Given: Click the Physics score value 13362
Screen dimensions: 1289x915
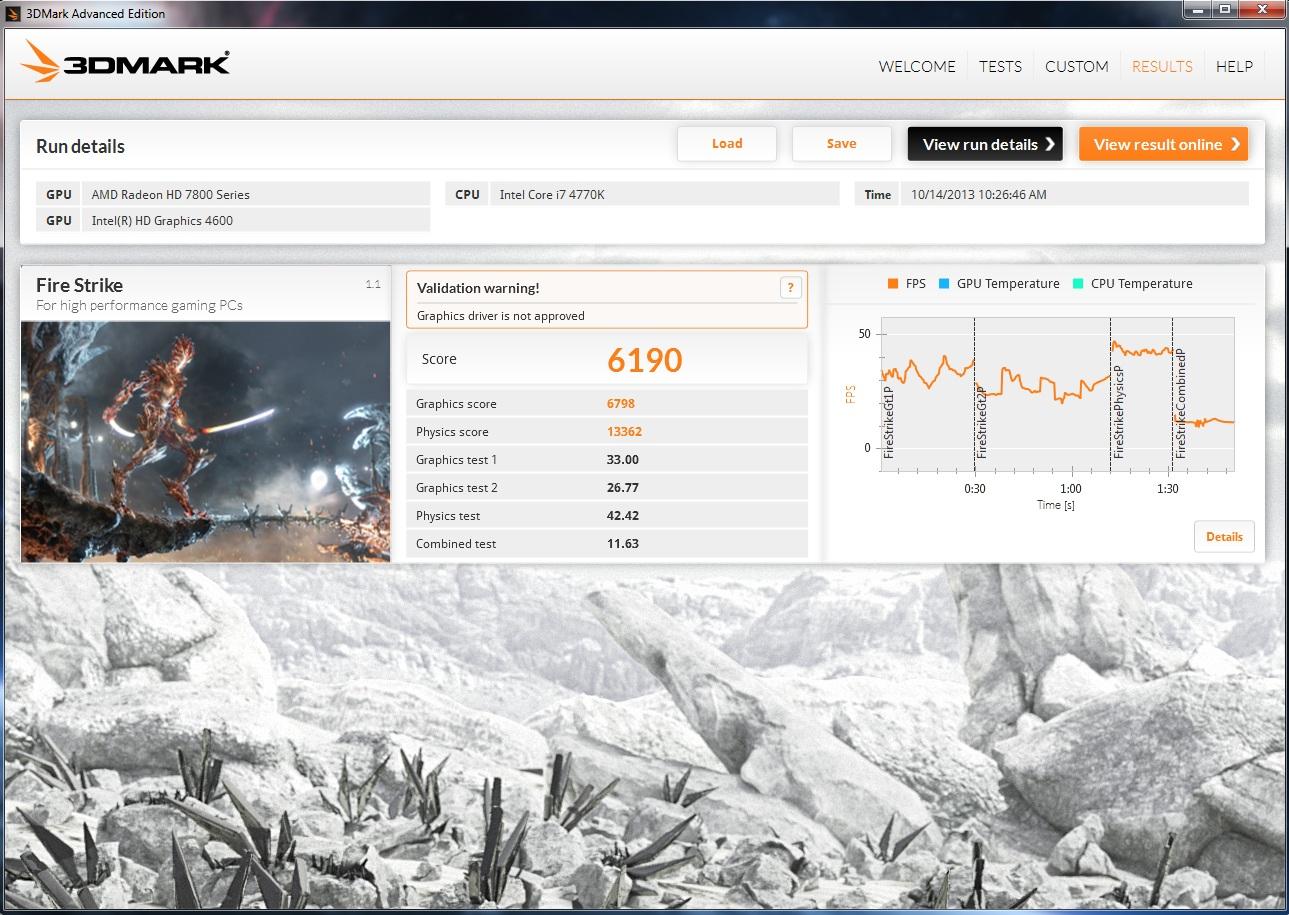Looking at the screenshot, I should tap(624, 432).
